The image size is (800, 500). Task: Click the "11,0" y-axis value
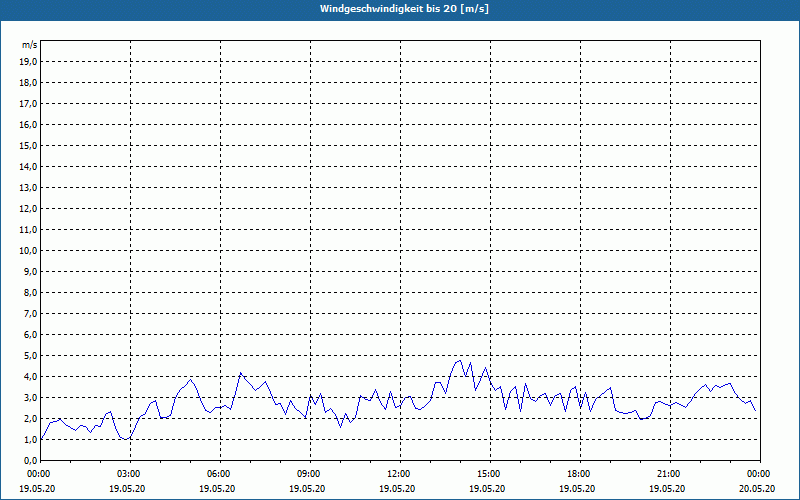tap(28, 230)
